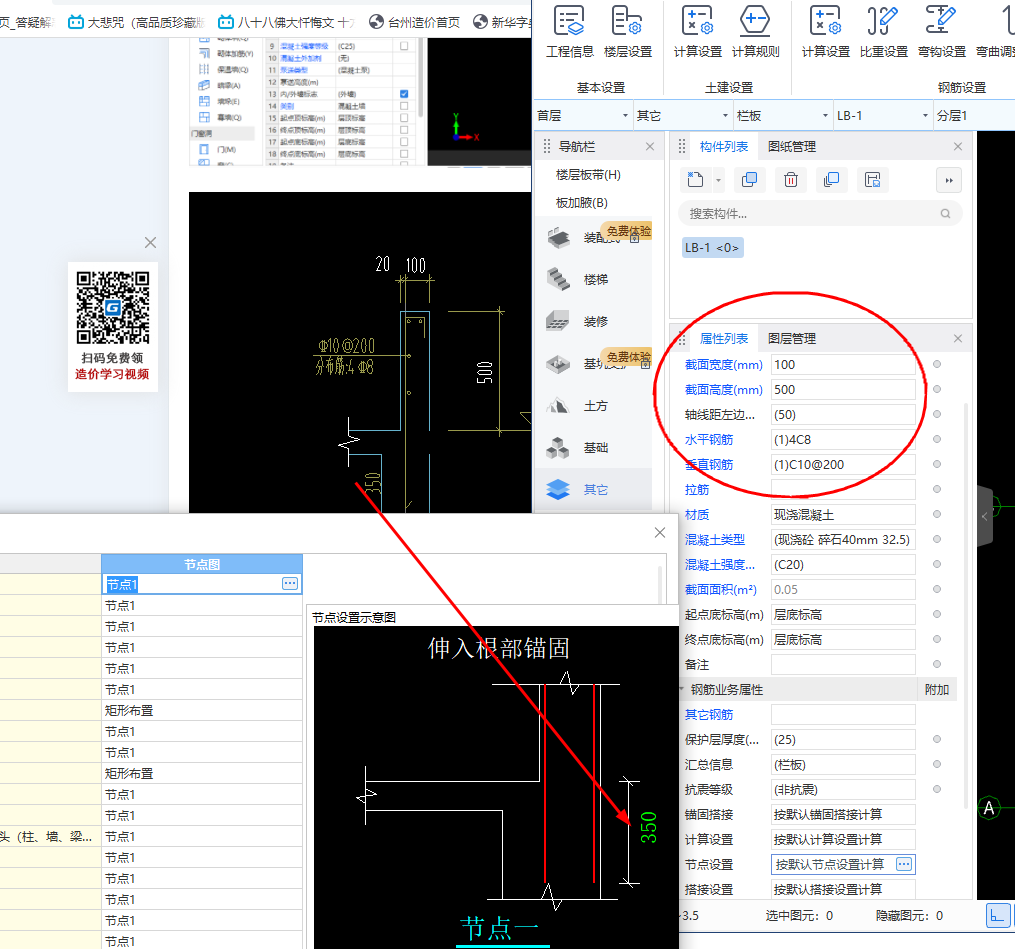
Task: Select 装修 category in navigation bar
Action: (596, 322)
